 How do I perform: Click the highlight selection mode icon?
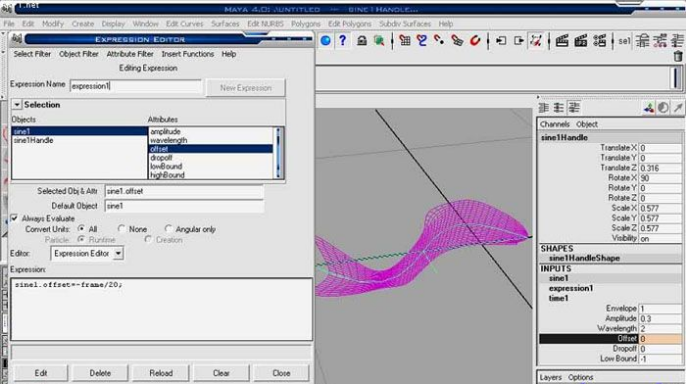coord(378,41)
